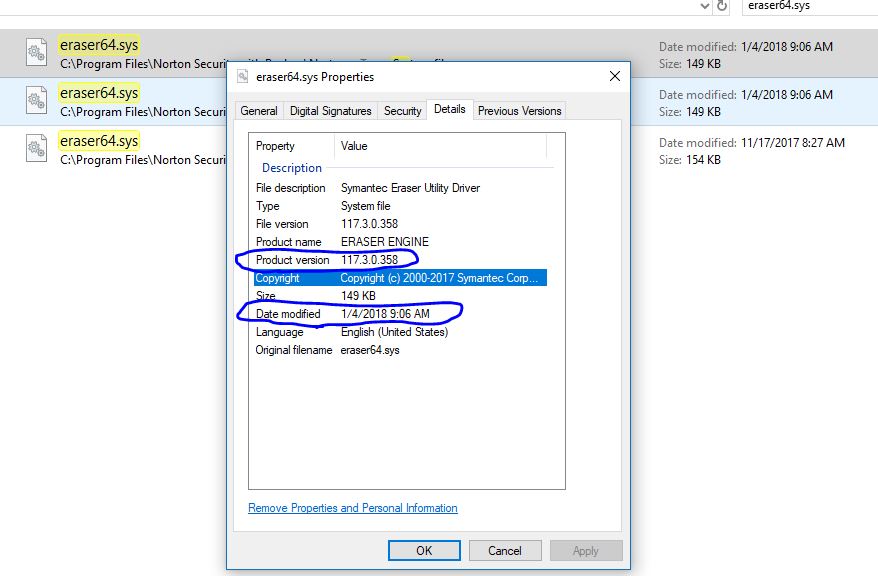
Task: Select the Type System file row
Action: [x=400, y=206]
